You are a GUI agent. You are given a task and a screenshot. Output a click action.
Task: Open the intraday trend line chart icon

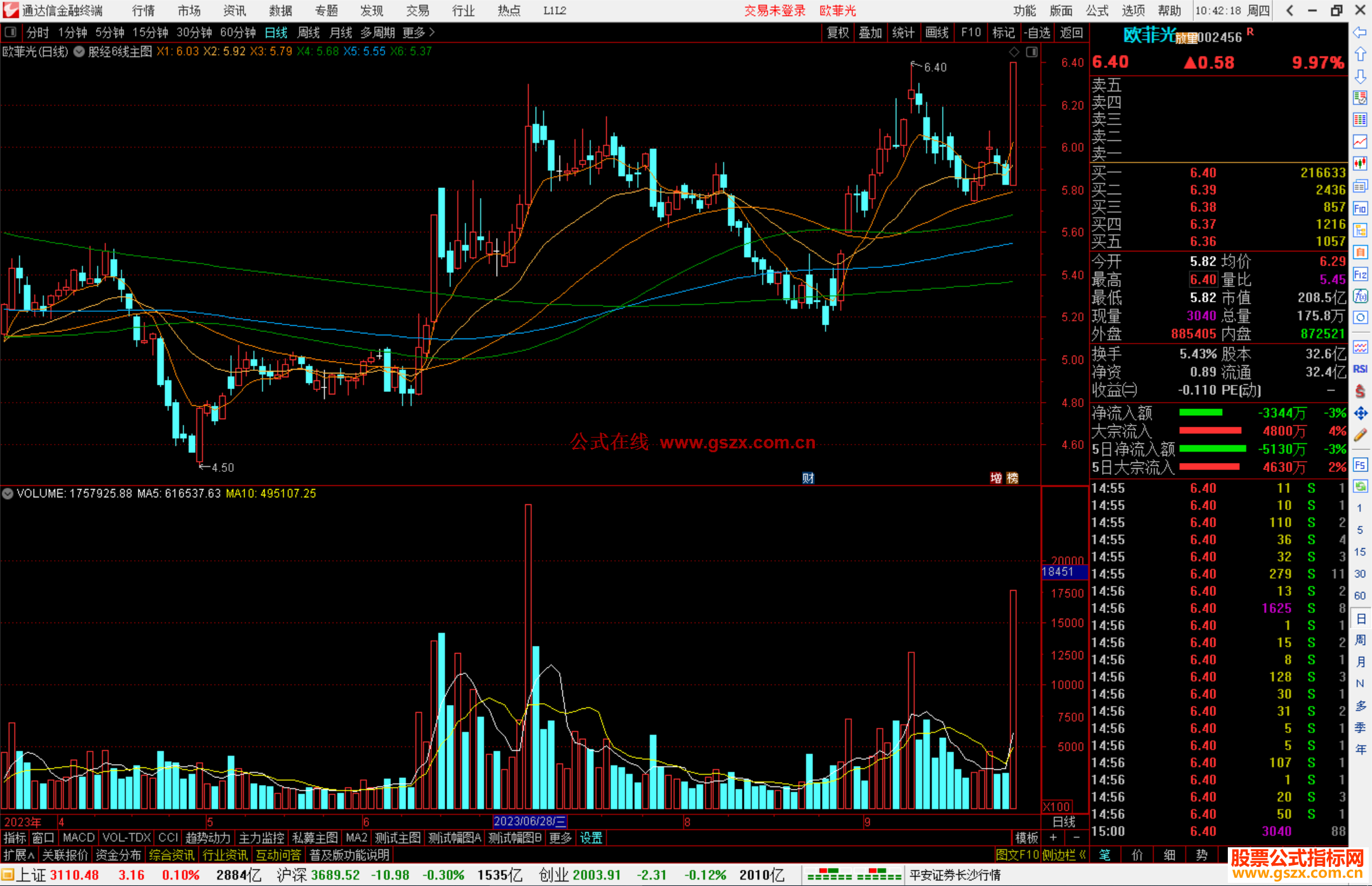click(1360, 142)
